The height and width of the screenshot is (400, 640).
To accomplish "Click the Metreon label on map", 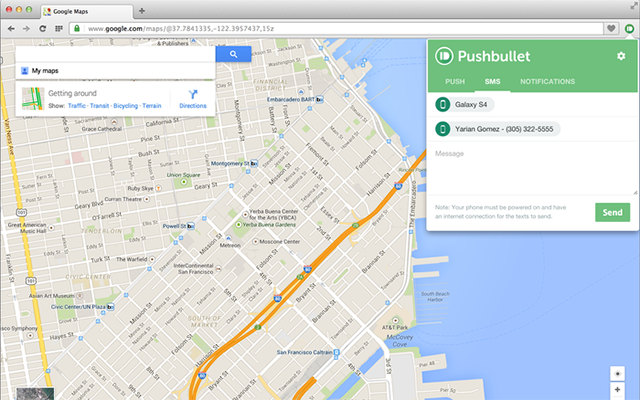I will pyautogui.click(x=230, y=245).
